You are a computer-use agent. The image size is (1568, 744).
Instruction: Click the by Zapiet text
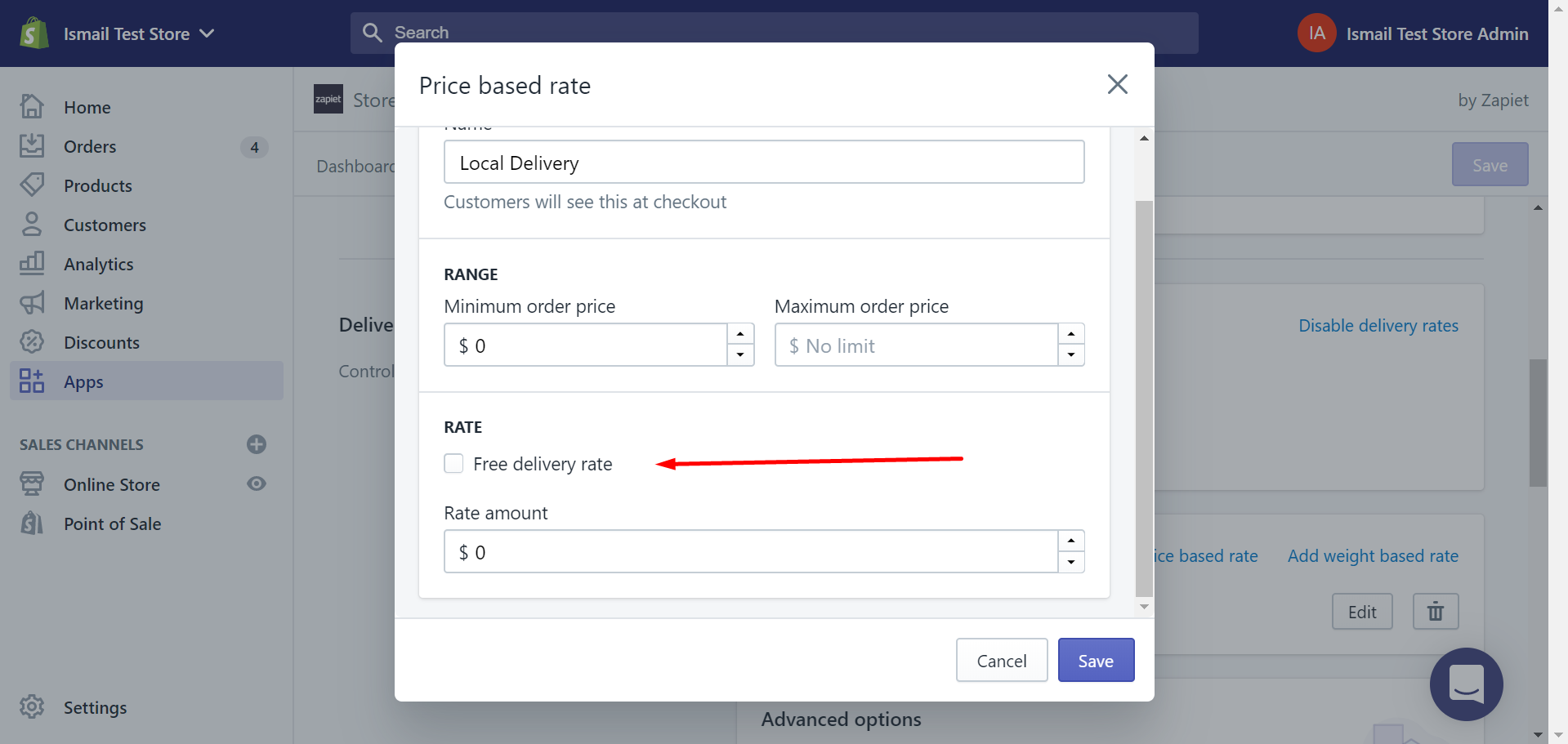point(1493,100)
